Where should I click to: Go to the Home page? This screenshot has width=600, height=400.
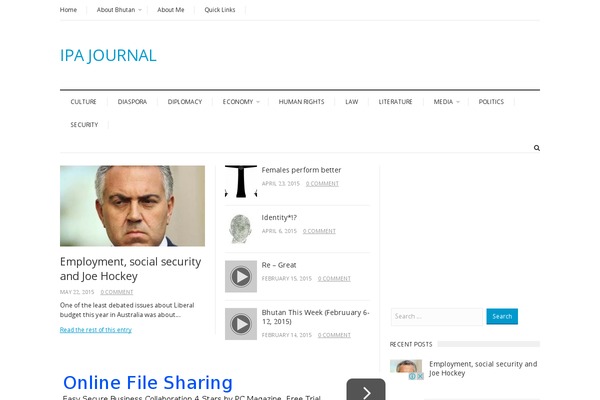[x=68, y=10]
